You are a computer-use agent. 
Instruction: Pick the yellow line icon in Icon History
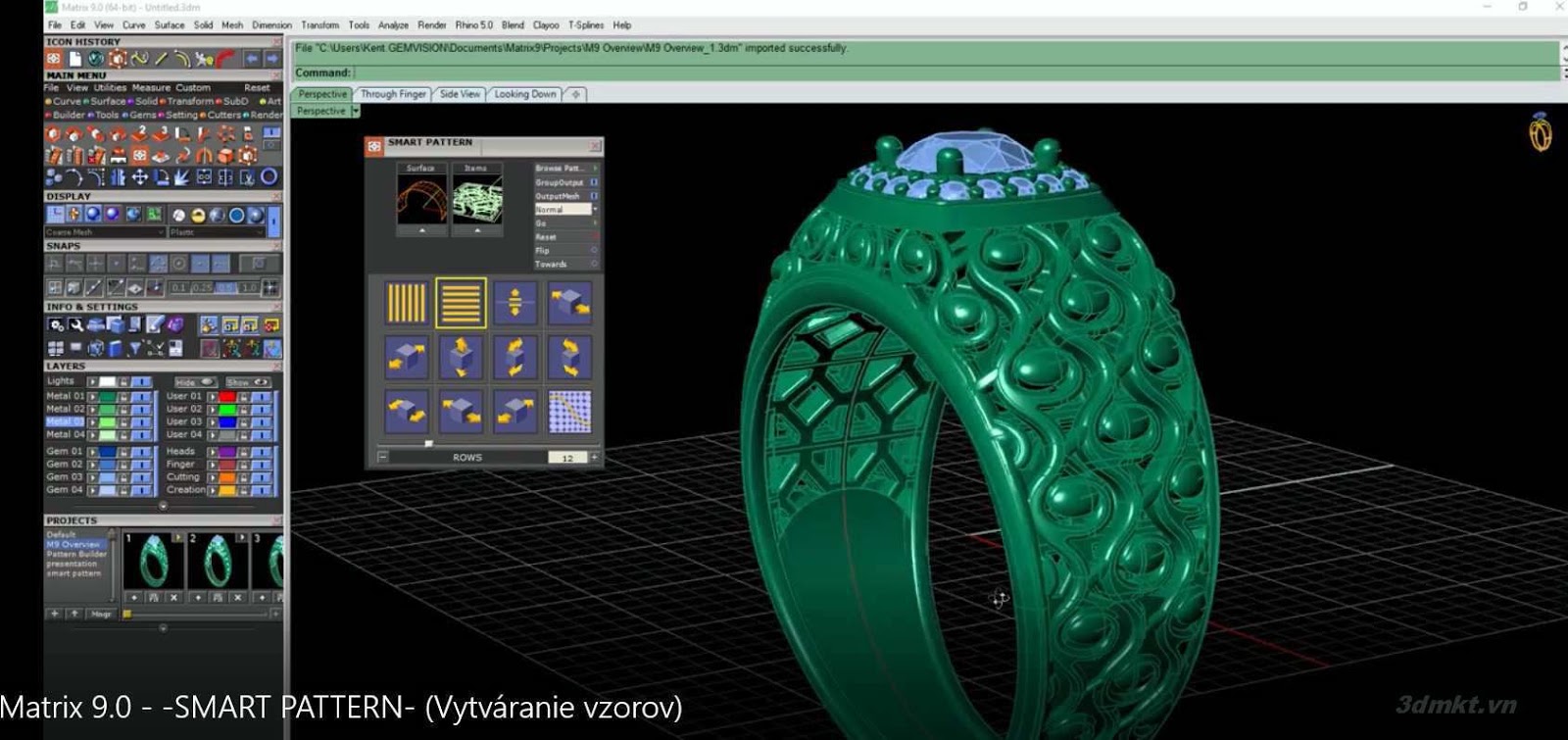coord(162,59)
